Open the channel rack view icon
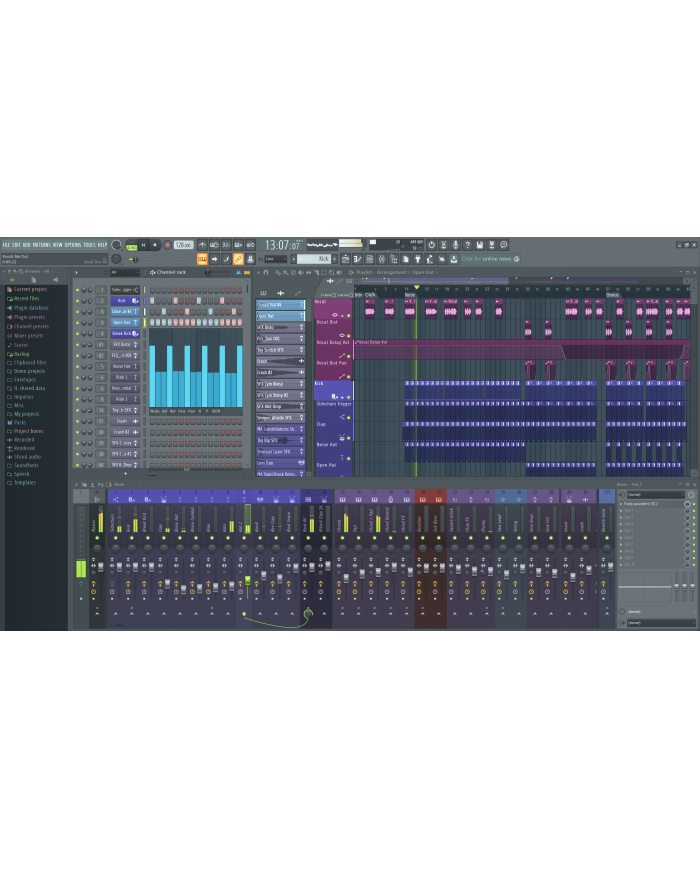 click(x=370, y=259)
